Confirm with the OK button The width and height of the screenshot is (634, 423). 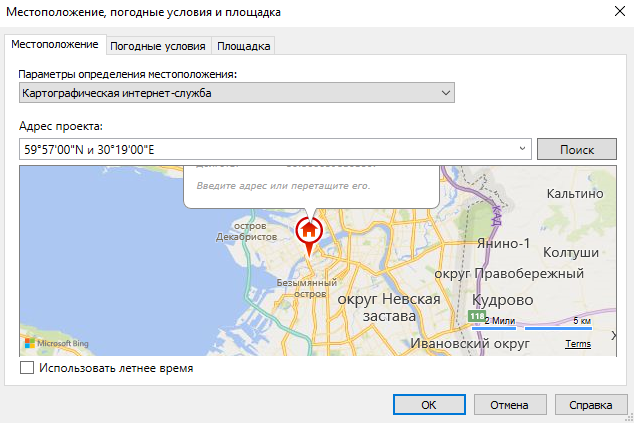point(428,405)
